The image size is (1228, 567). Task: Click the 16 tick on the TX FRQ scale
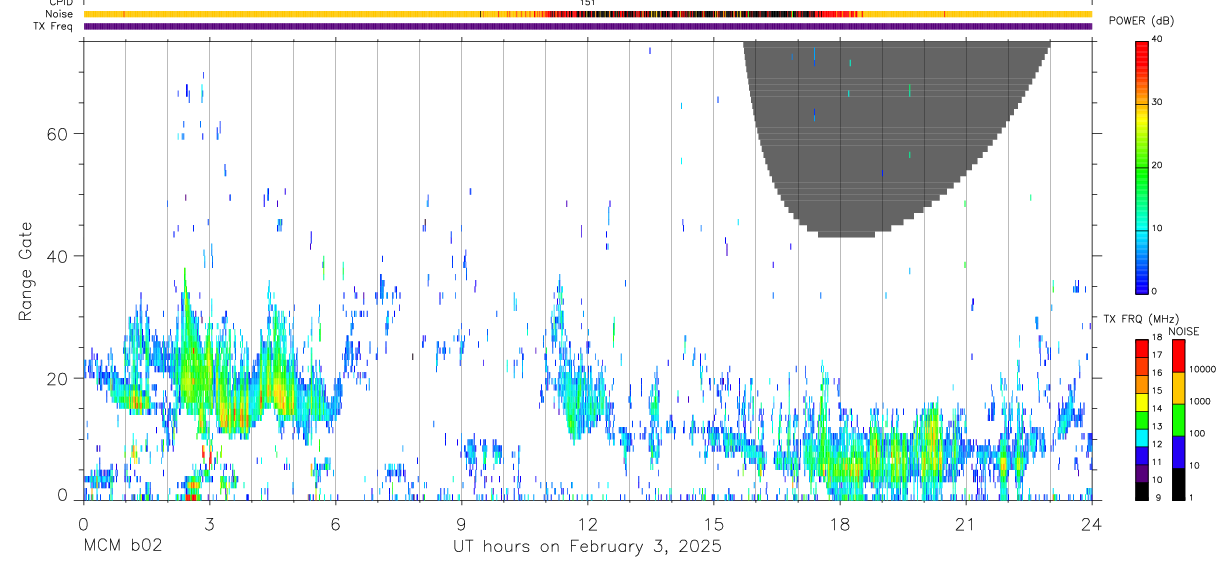pyautogui.click(x=1157, y=373)
